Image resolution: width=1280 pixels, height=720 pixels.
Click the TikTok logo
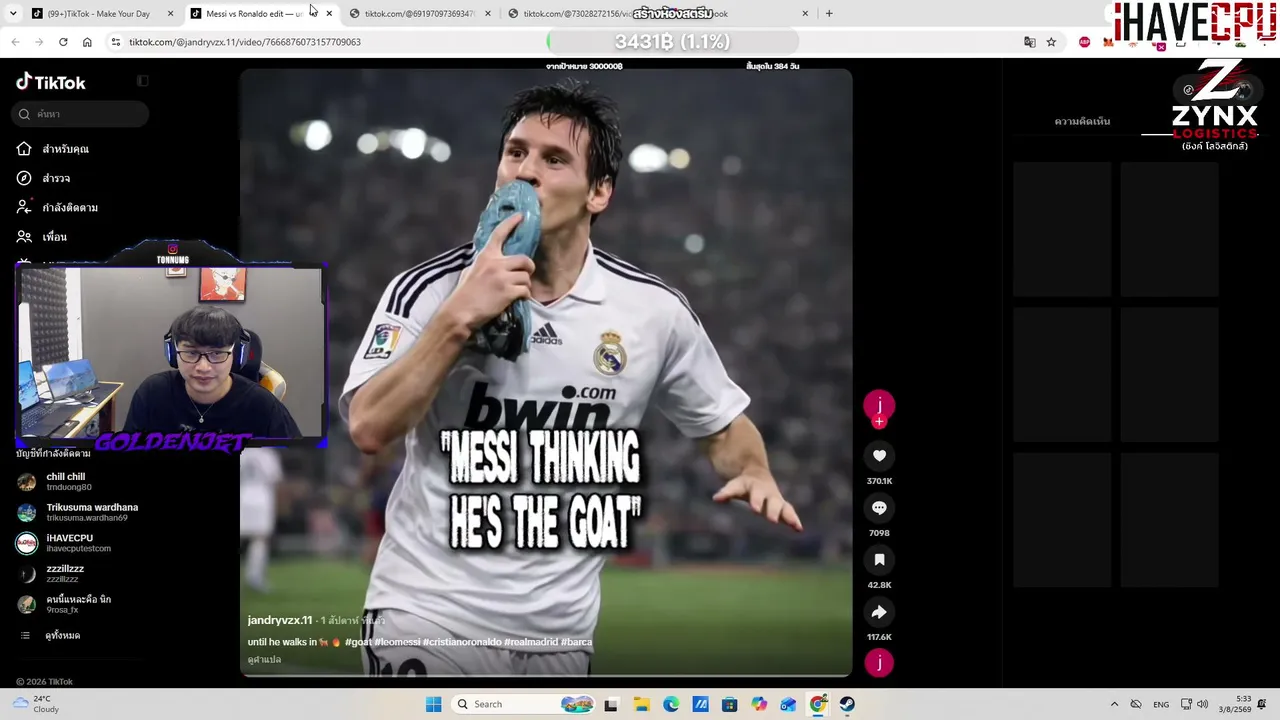51,82
